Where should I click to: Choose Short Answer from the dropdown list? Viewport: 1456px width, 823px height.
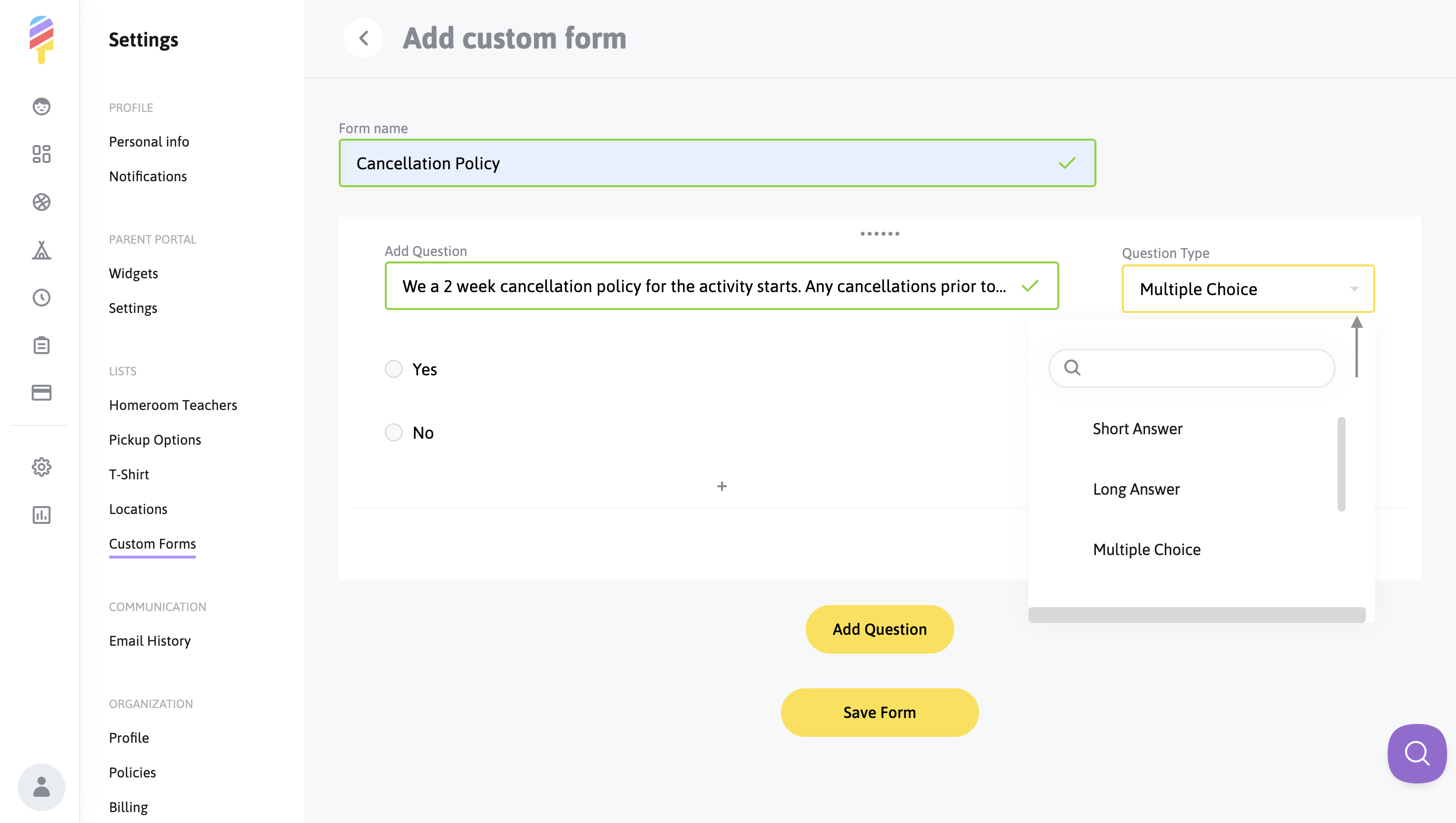pos(1137,428)
